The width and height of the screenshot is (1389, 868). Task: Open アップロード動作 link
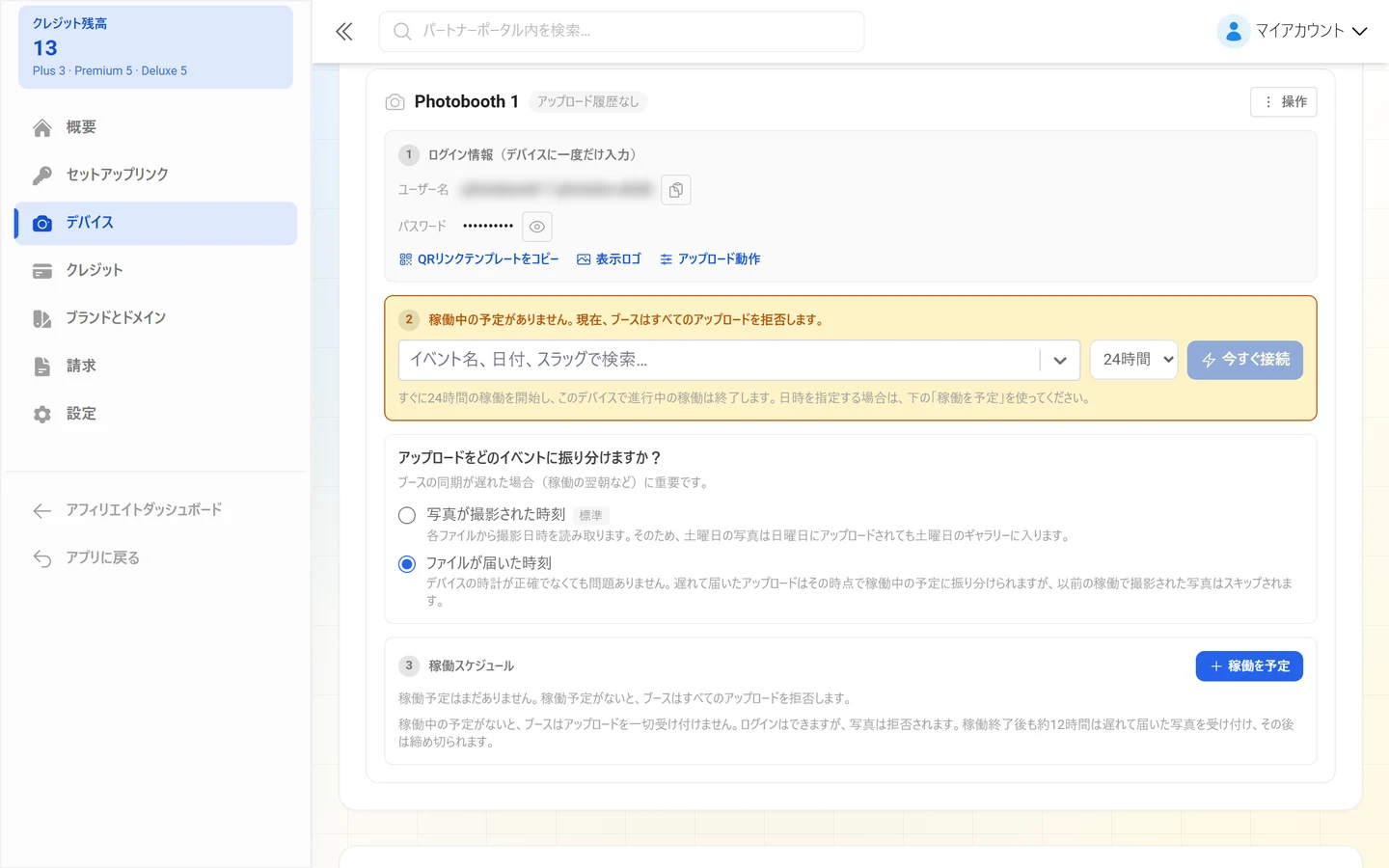(710, 259)
